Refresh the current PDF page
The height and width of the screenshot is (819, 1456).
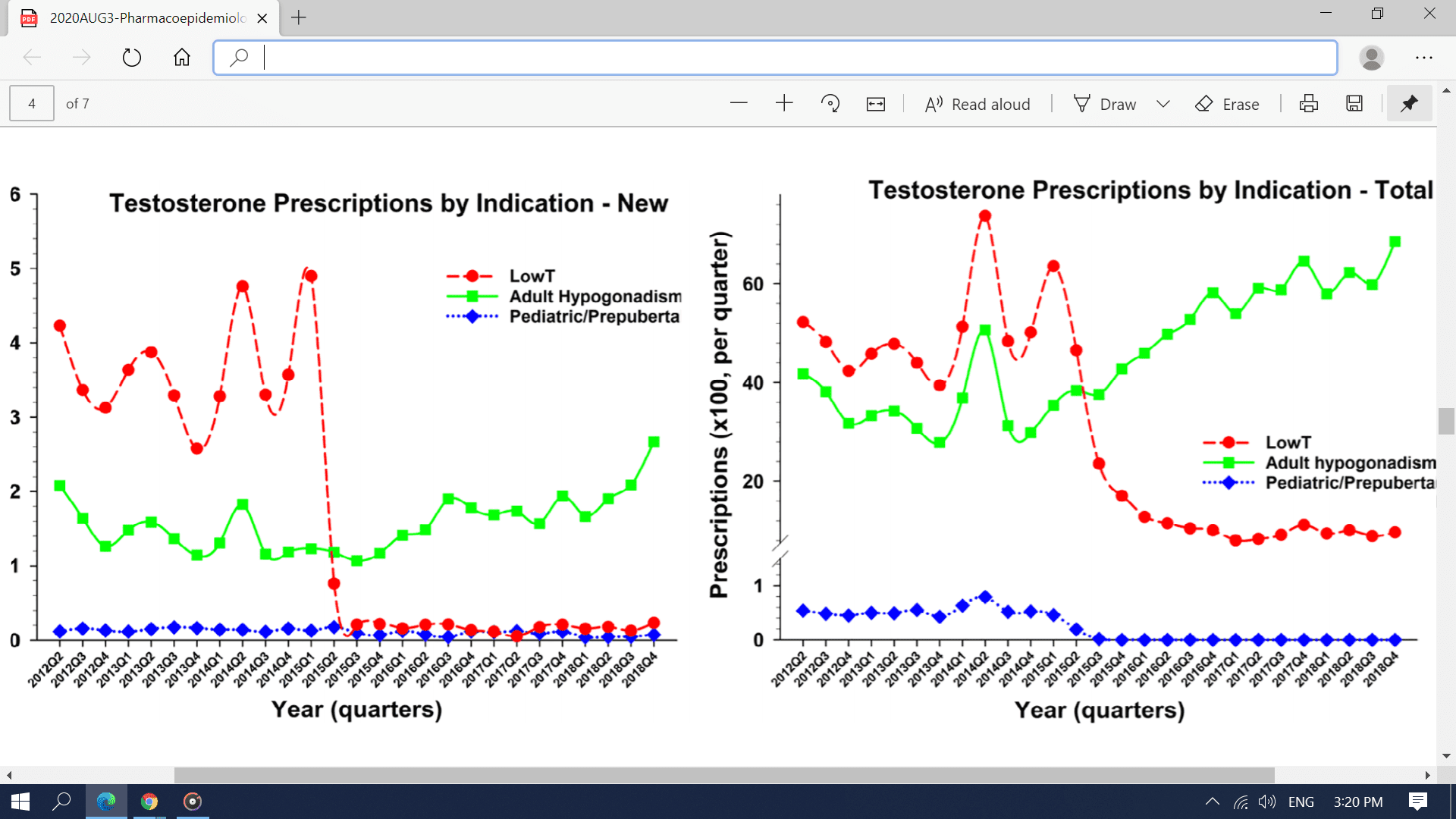point(132,58)
